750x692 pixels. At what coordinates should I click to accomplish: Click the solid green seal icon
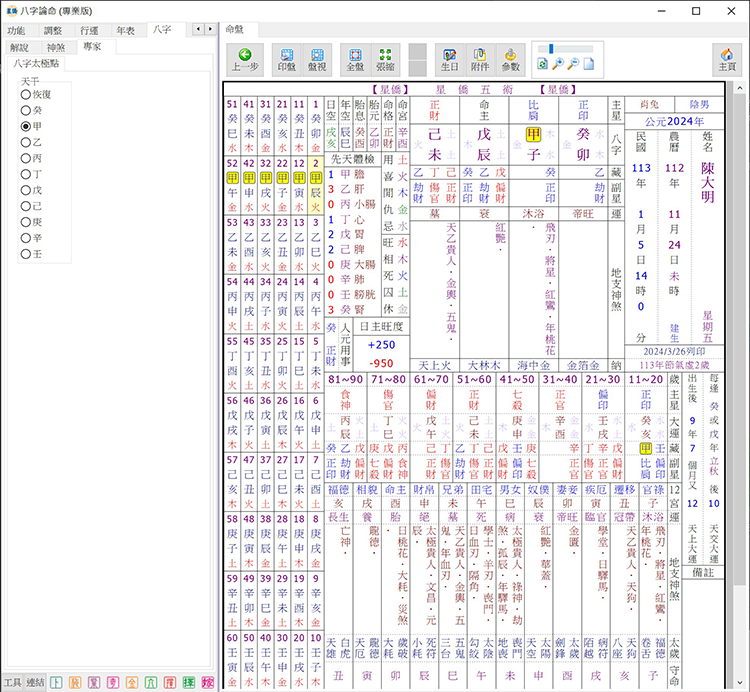coord(189,682)
